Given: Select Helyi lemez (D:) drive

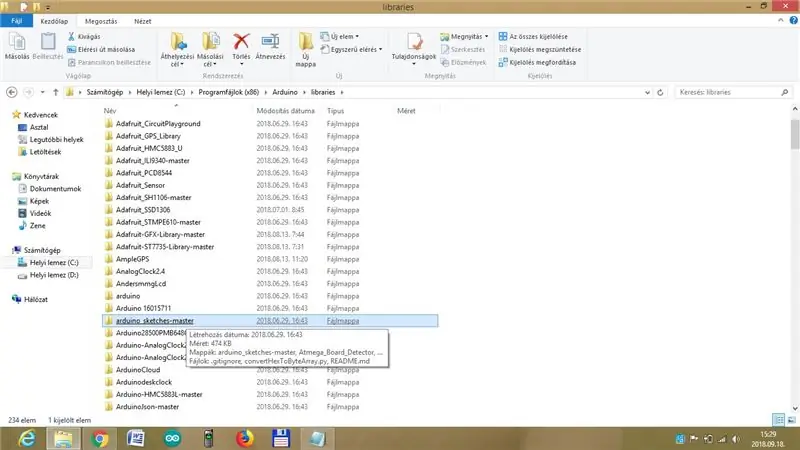Looking at the screenshot, I should tap(54, 275).
